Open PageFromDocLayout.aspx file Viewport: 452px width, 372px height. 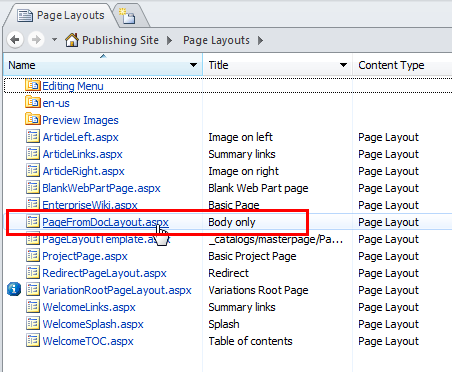105,222
